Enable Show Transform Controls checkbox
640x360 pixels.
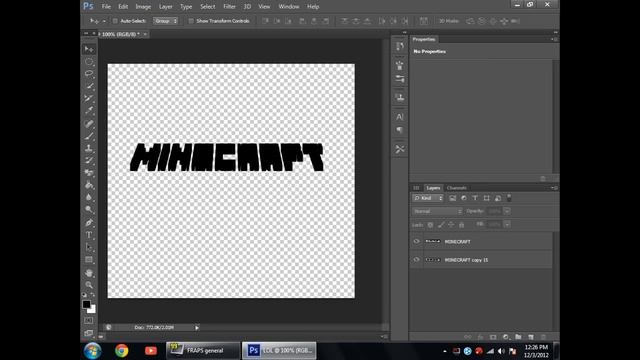coord(191,21)
